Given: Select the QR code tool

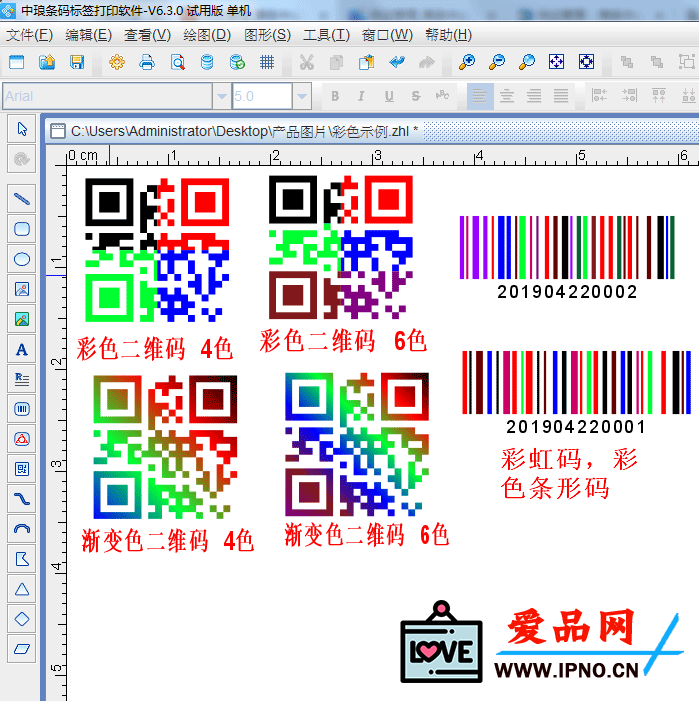Looking at the screenshot, I should tap(21, 469).
